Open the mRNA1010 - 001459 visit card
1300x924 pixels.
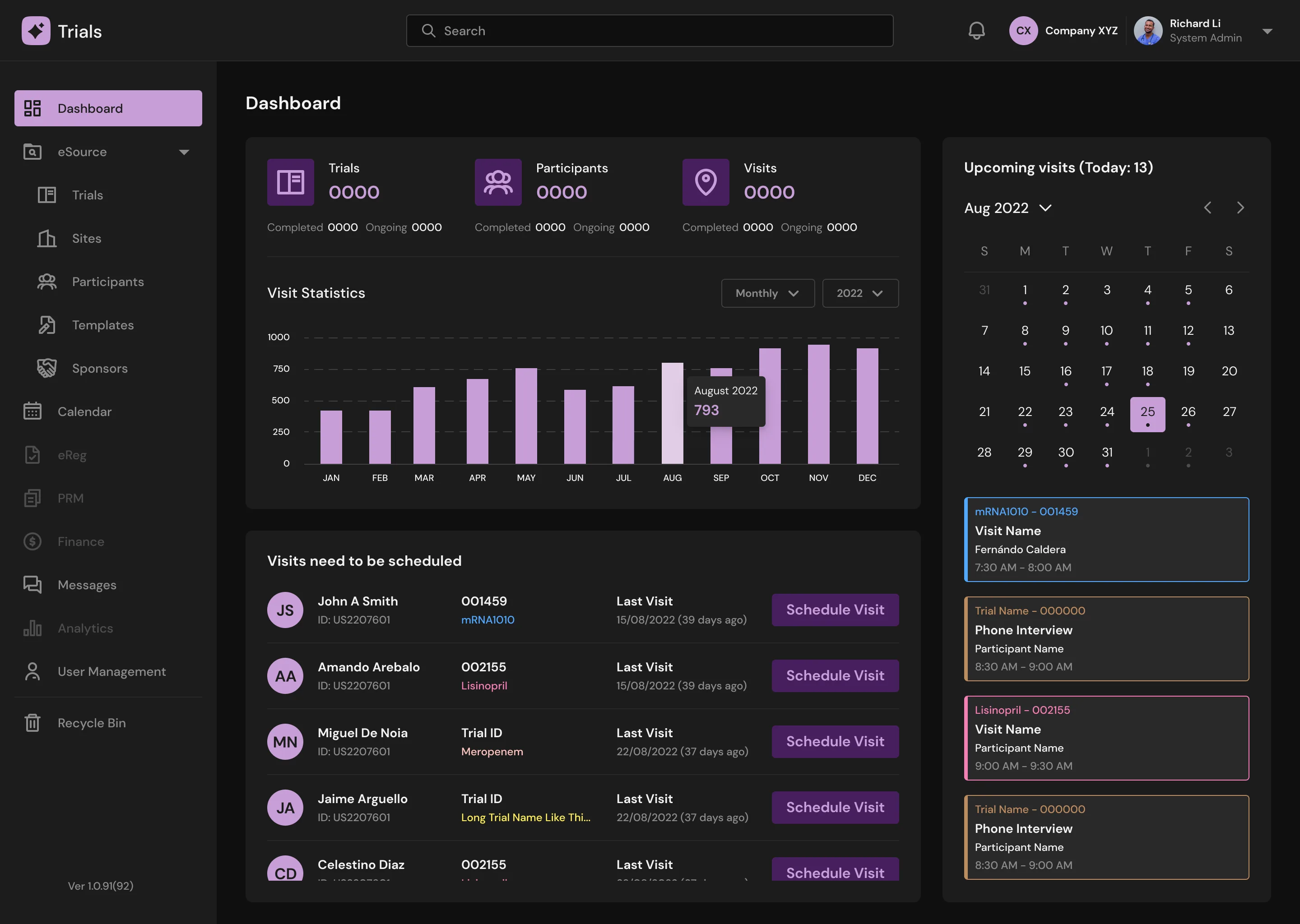[1106, 540]
